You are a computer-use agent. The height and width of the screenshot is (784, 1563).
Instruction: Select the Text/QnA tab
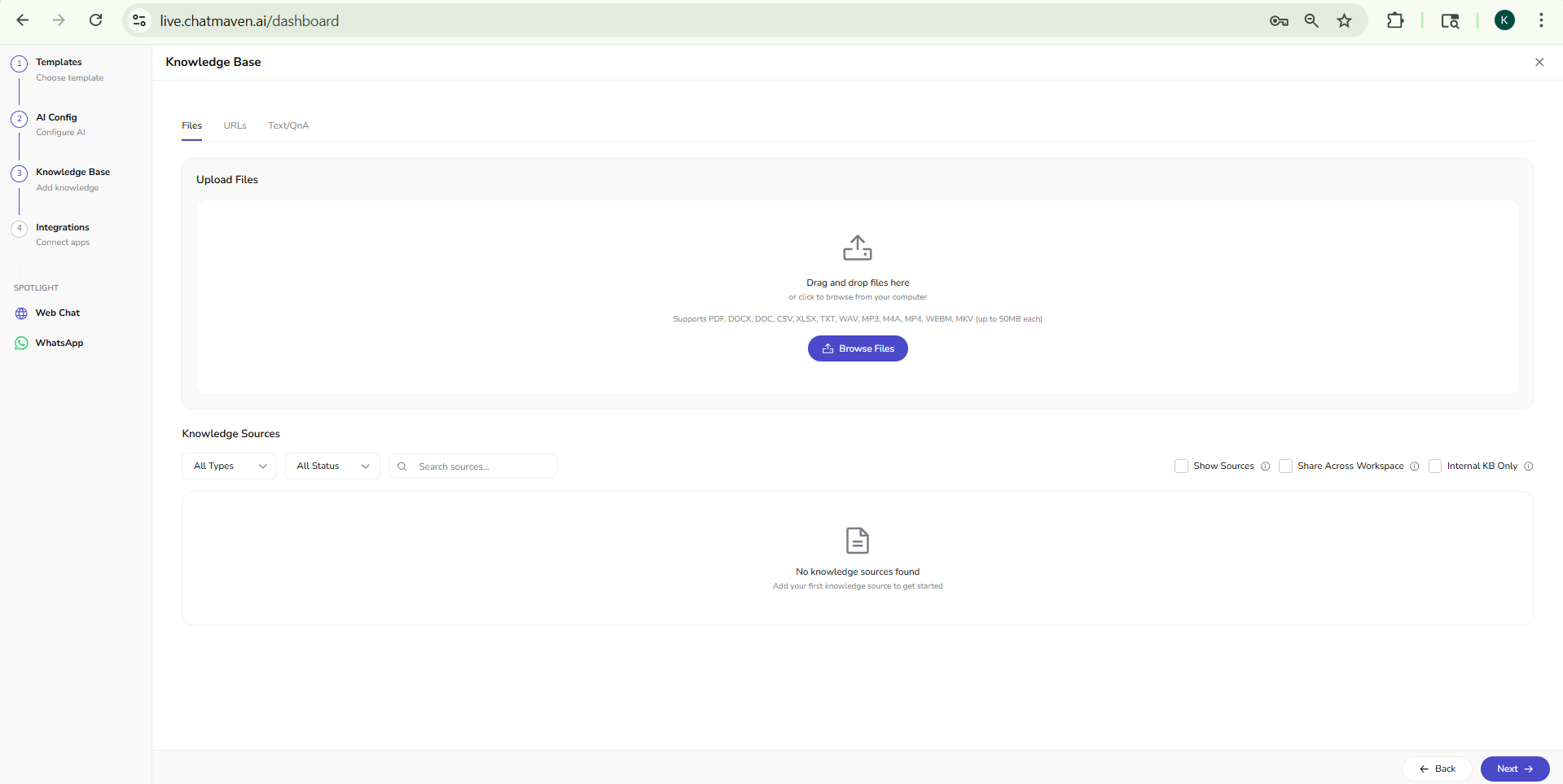pyautogui.click(x=288, y=125)
